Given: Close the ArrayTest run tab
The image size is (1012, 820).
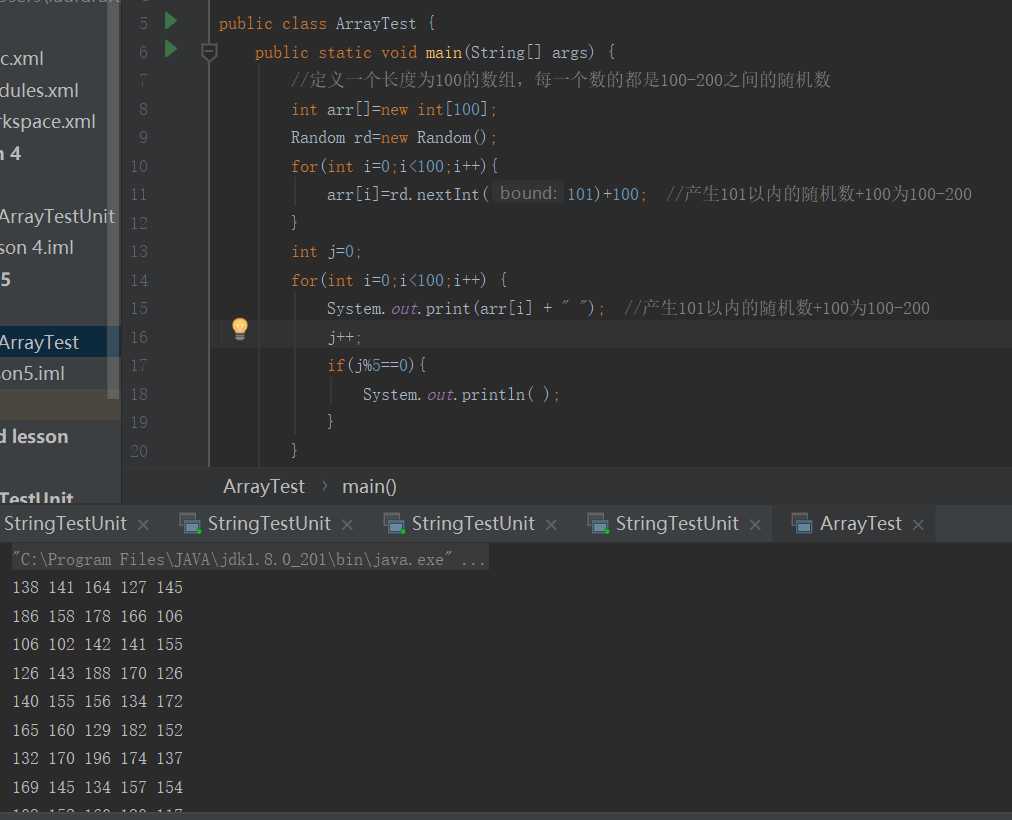Looking at the screenshot, I should point(918,525).
